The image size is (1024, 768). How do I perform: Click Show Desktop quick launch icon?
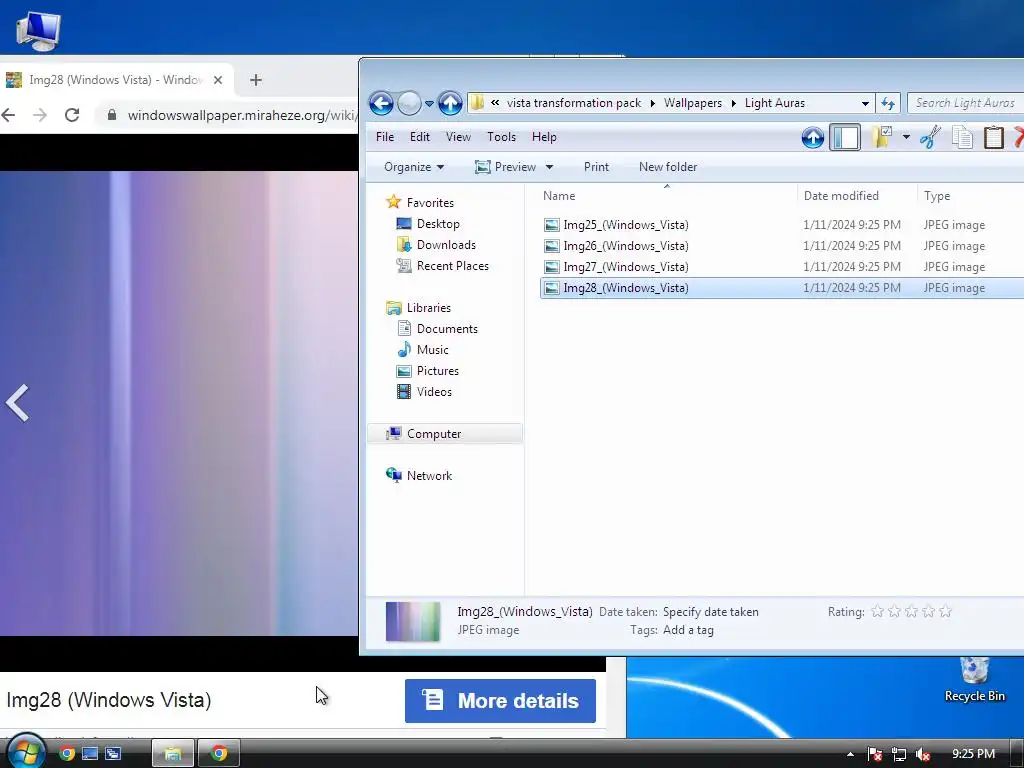pyautogui.click(x=89, y=754)
